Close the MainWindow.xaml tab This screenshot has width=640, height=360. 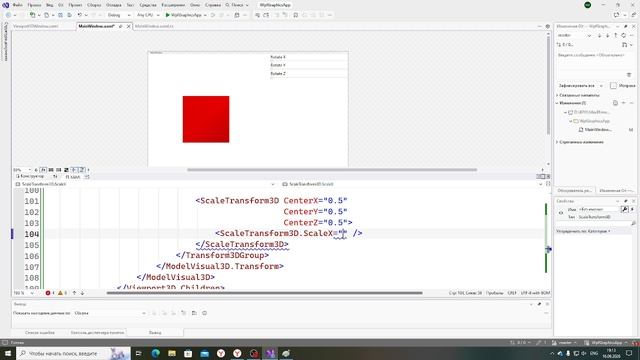(129, 26)
